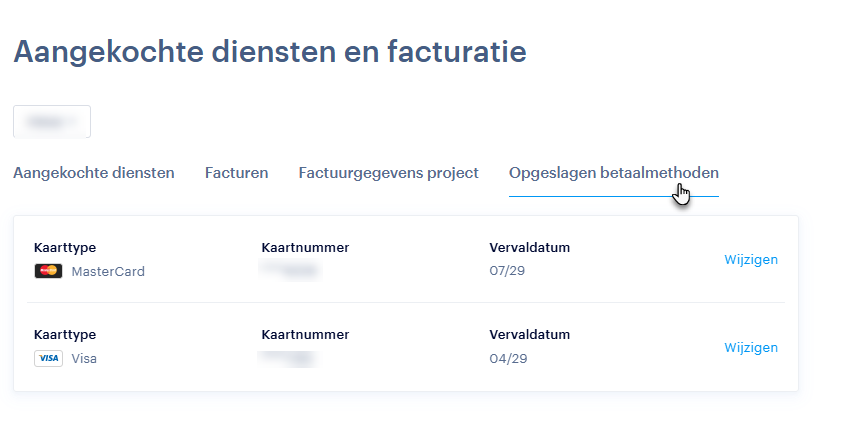Click the Kaartnummer label in the MasterCard row

tap(305, 248)
